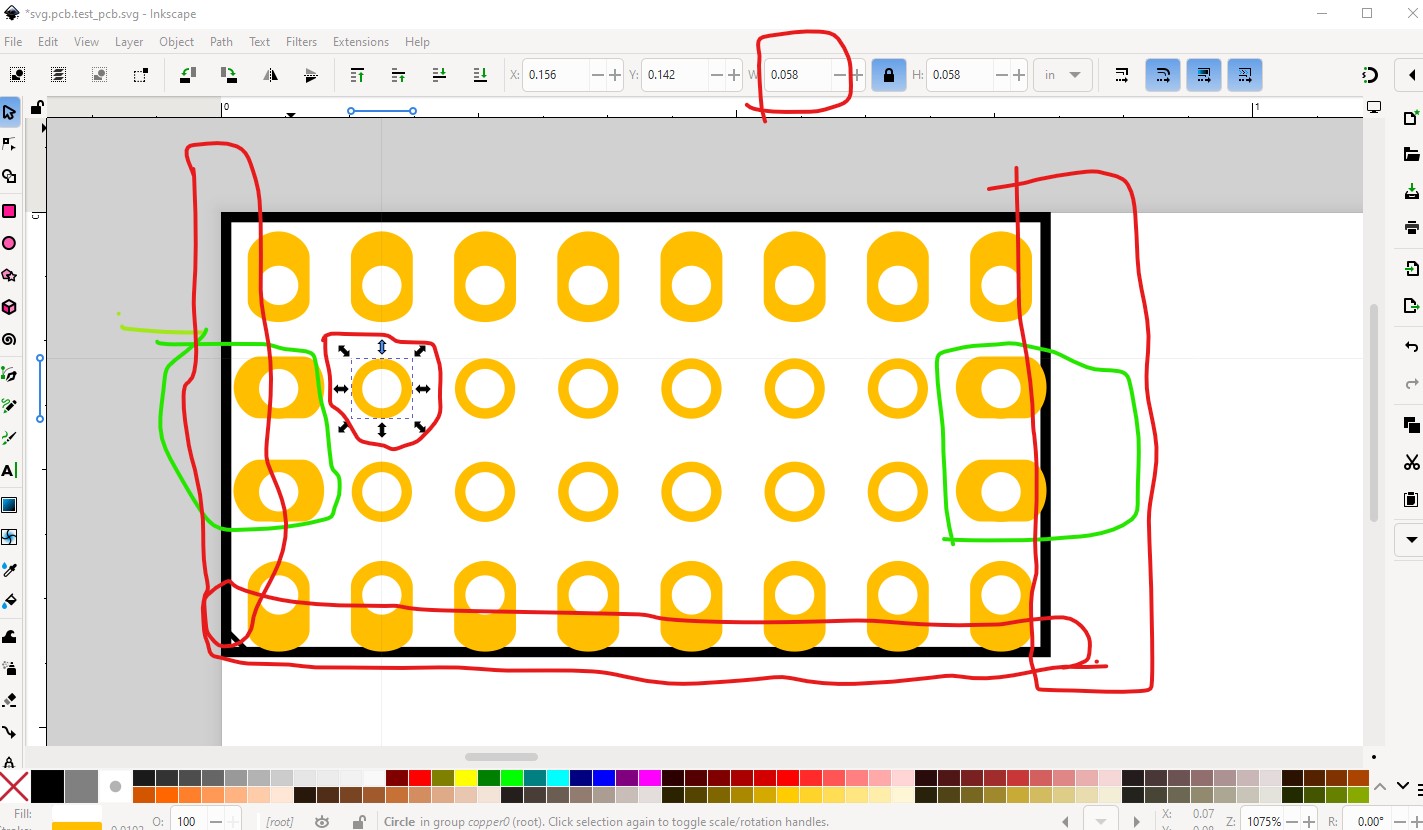Toggle scale rounded corners in rectangles

coord(1162,75)
